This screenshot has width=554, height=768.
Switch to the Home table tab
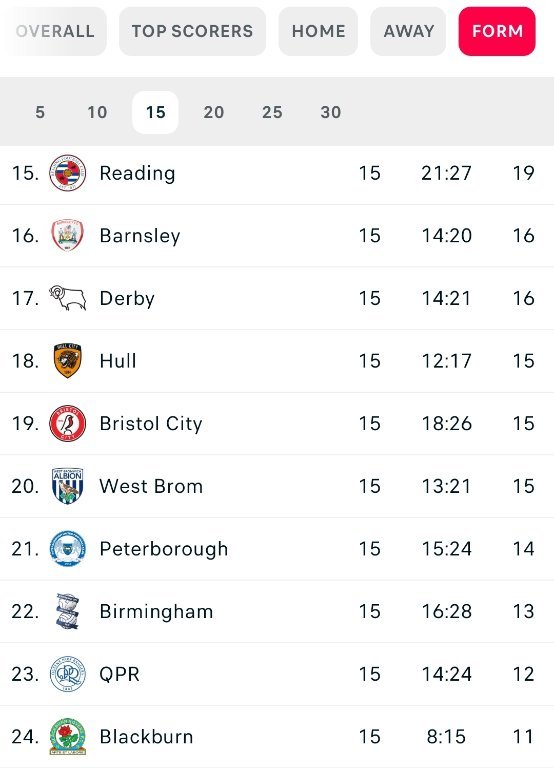318,31
